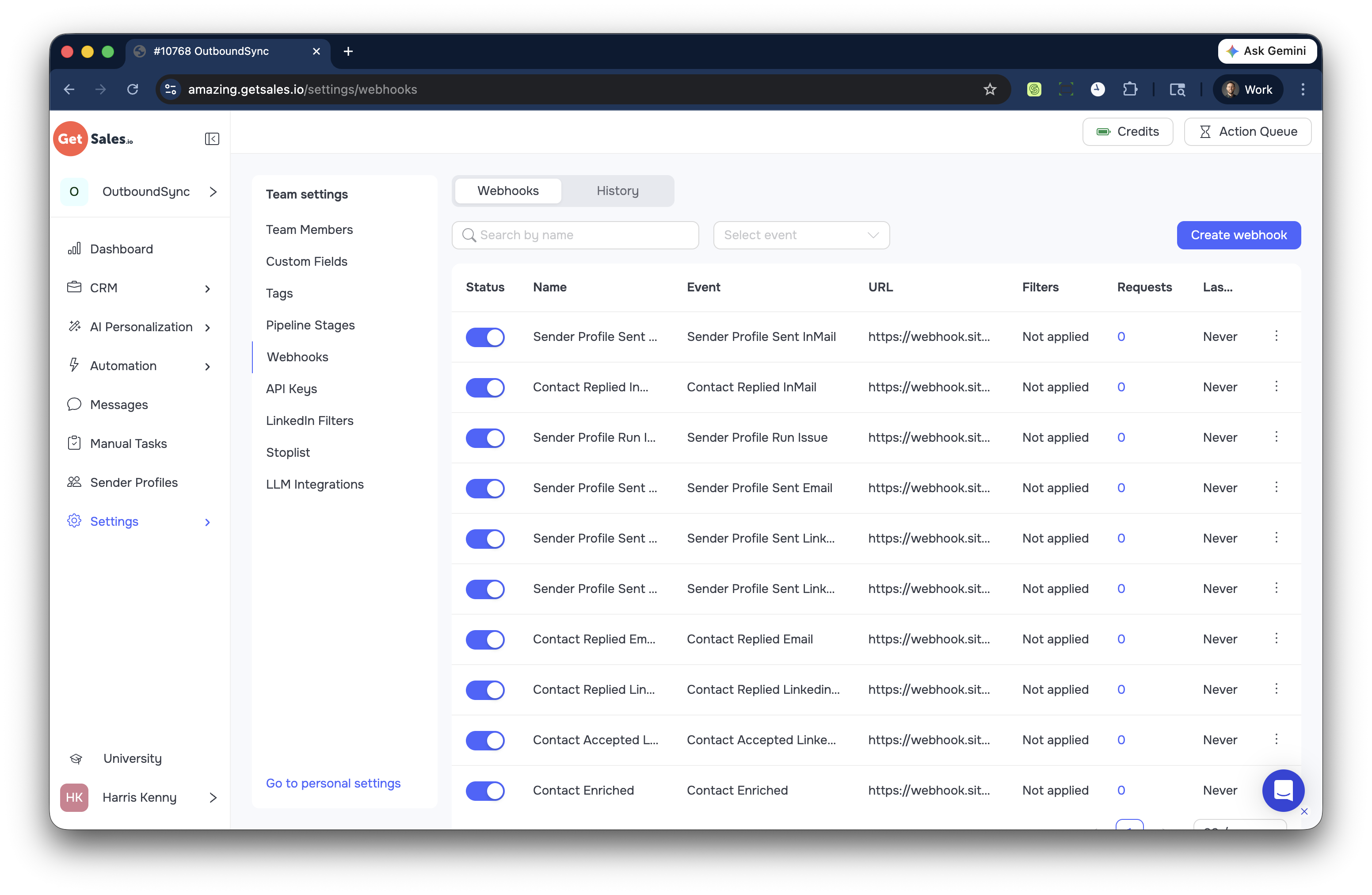Open the Select event dropdown
Image resolution: width=1372 pixels, height=895 pixels.
801,235
